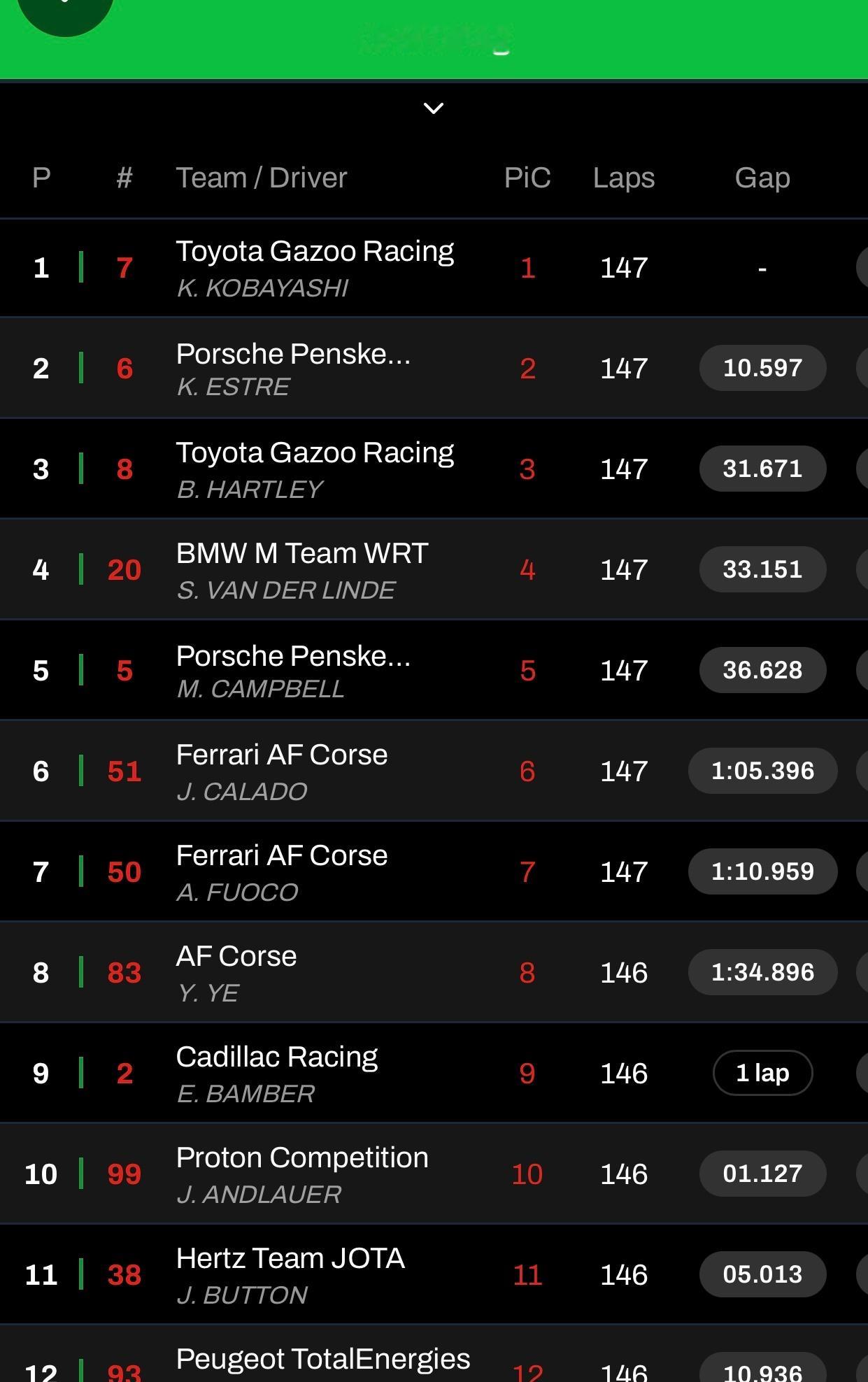Open the Peugeot TotalEnergies row
The height and width of the screenshot is (1382, 868).
coord(322,1362)
